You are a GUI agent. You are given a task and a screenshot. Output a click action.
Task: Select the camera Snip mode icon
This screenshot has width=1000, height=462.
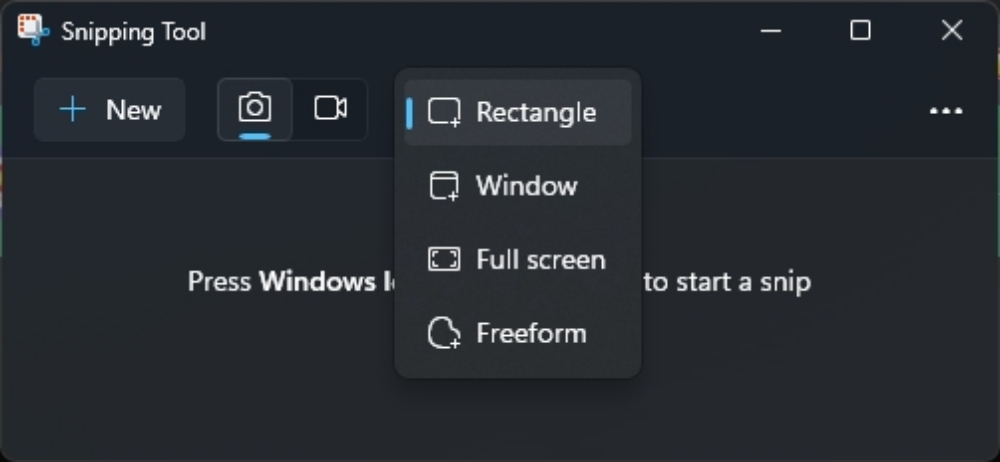tap(255, 108)
